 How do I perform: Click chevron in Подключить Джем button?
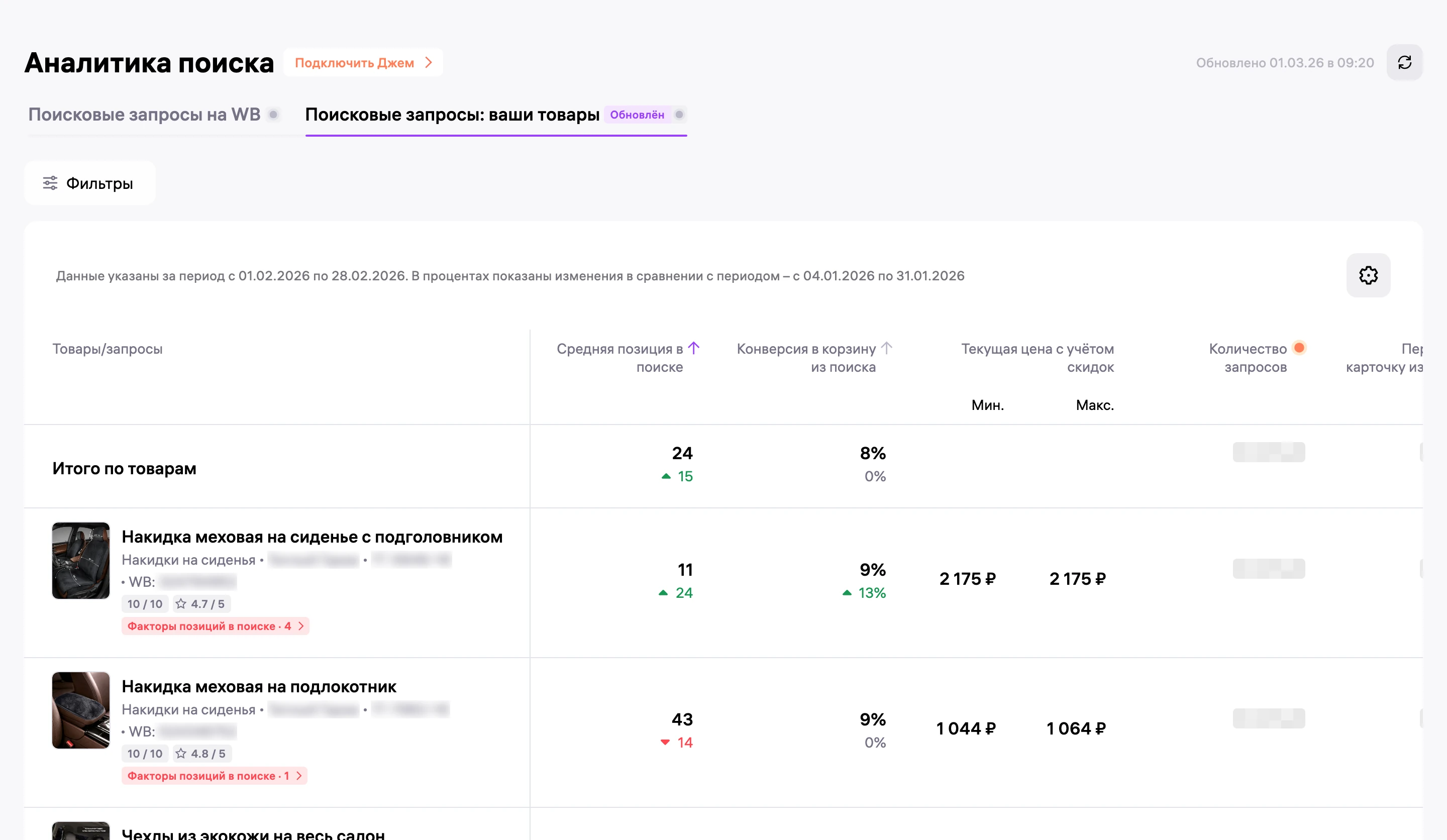(x=429, y=63)
